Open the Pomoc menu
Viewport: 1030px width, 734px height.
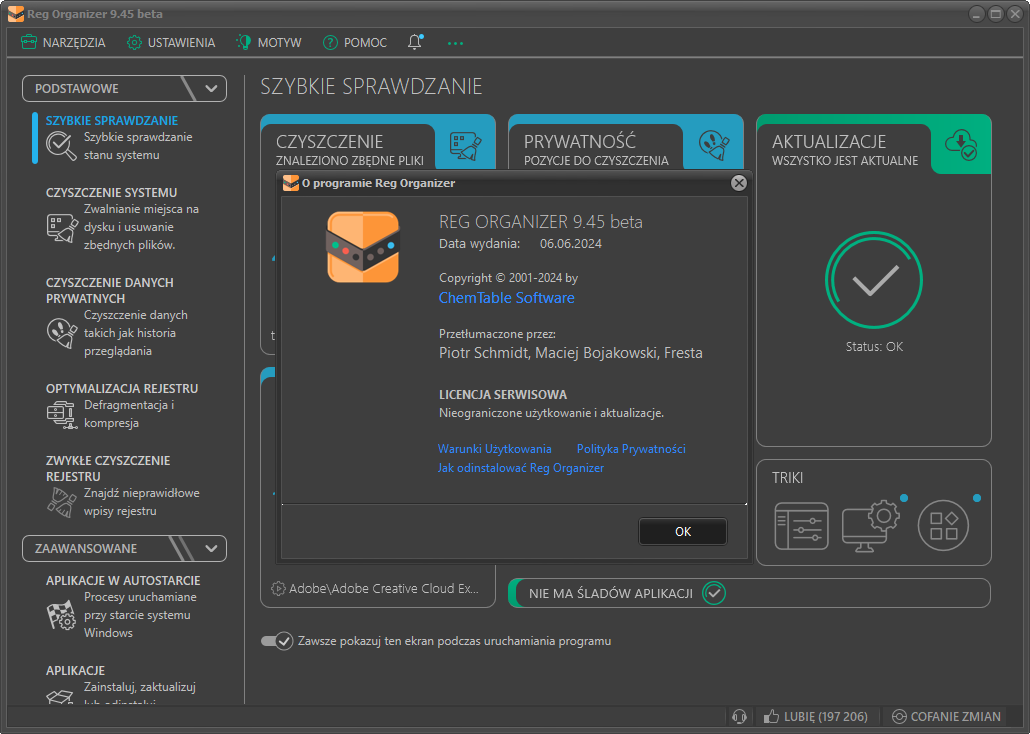[x=355, y=43]
